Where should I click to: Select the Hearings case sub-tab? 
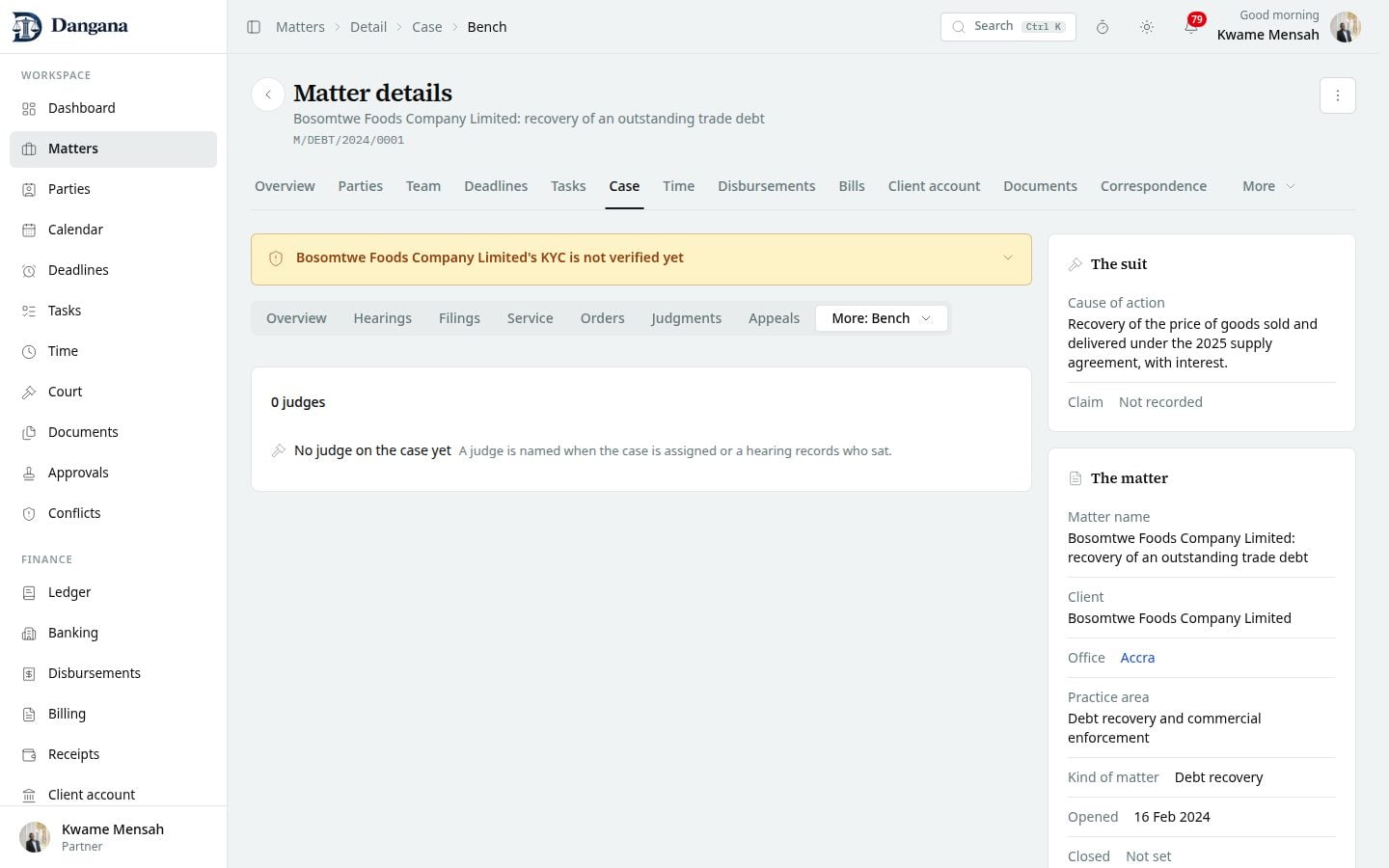point(382,318)
